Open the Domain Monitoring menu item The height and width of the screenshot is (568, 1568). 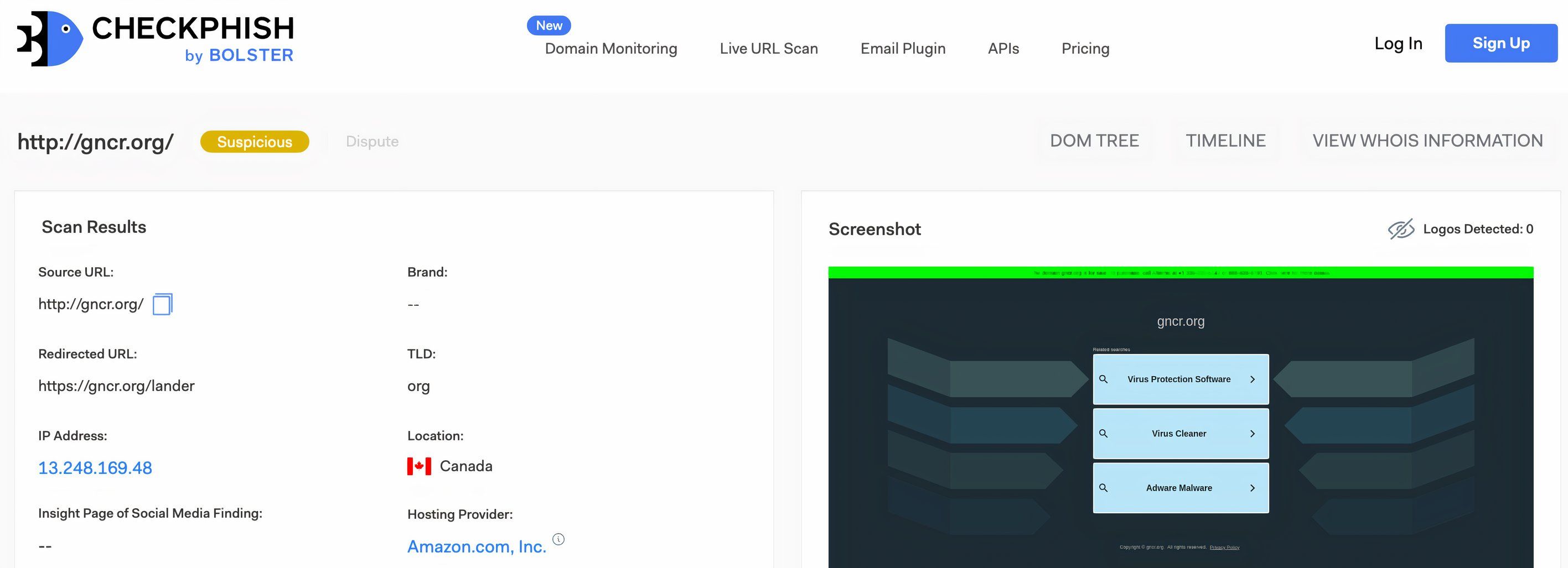point(610,49)
